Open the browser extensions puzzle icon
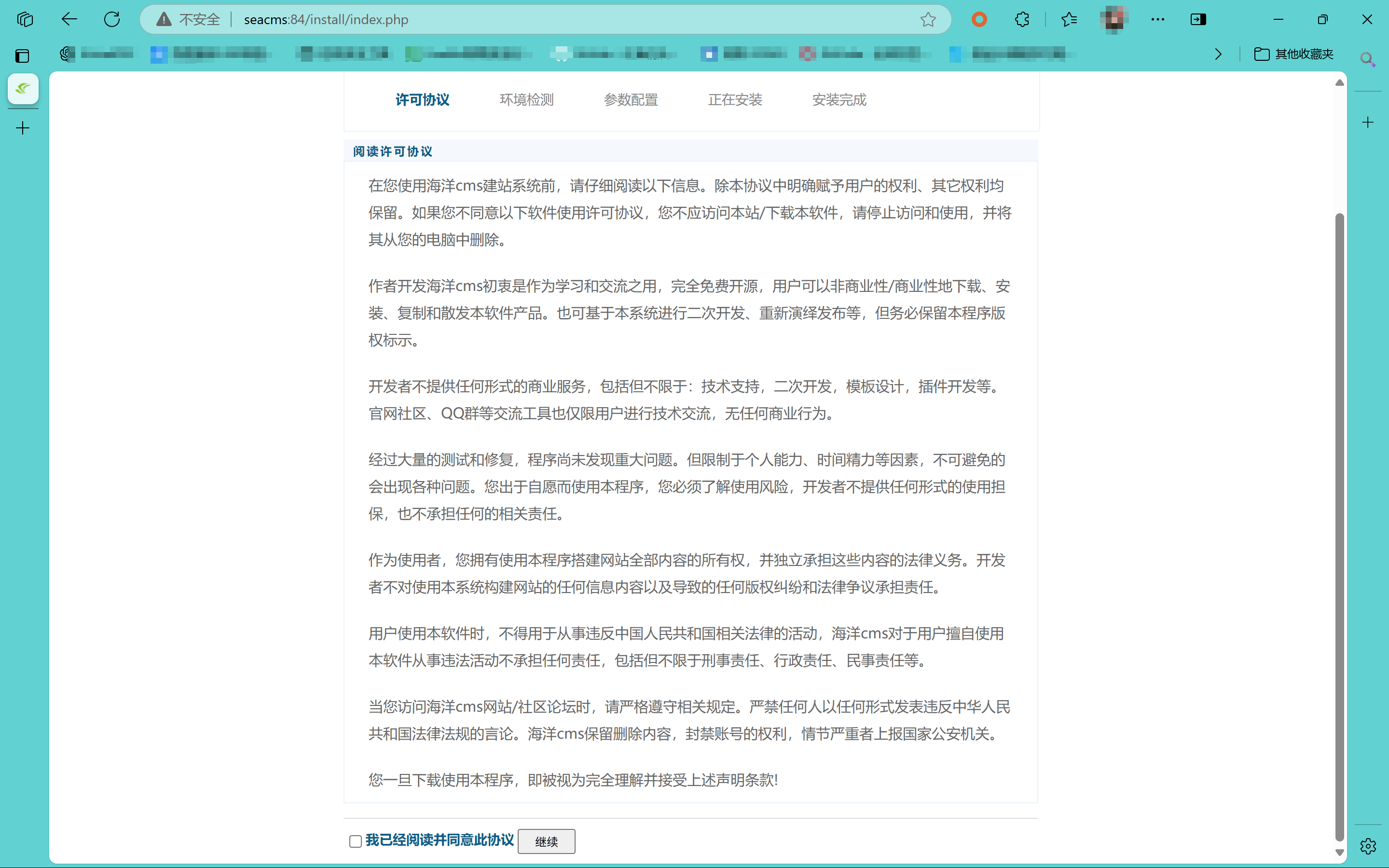This screenshot has height=868, width=1389. 1022,19
